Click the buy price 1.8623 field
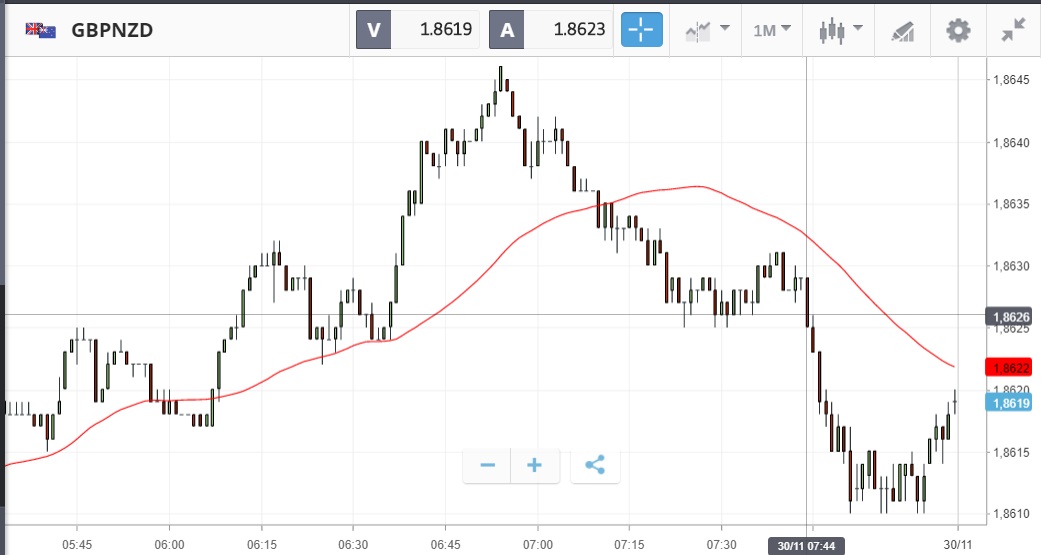Screen dimensions: 1041x555 (567, 30)
